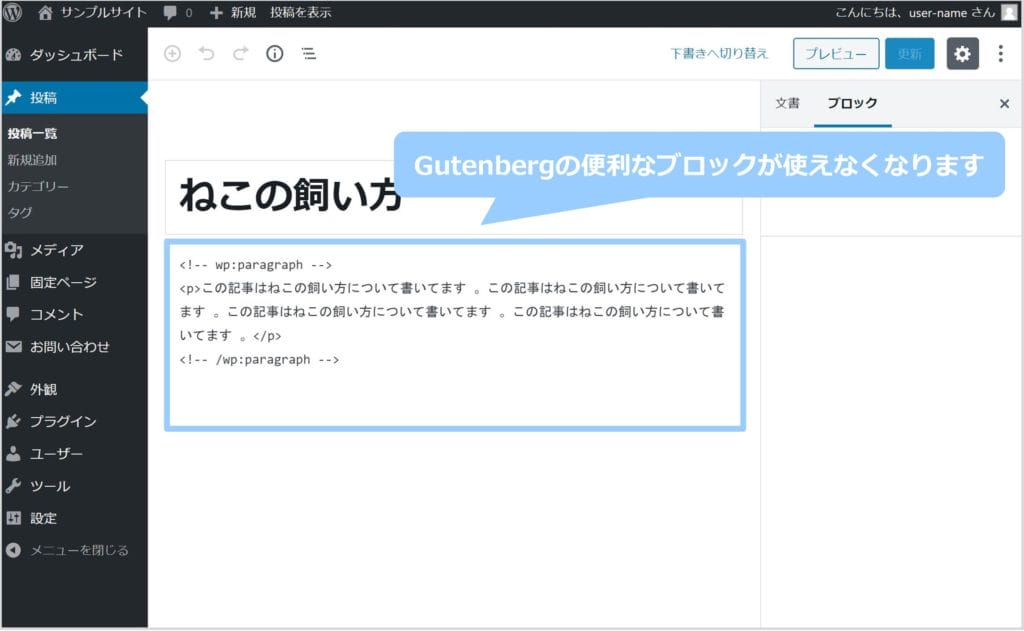
Task: Open the three-dot more options menu
Action: [x=1000, y=54]
